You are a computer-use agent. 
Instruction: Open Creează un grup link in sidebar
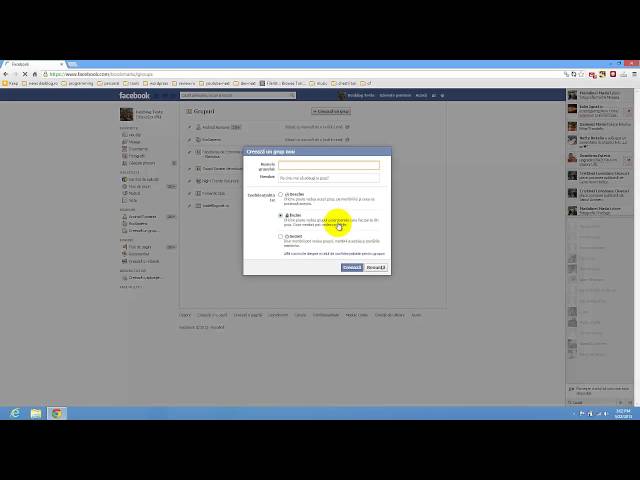click(x=140, y=231)
